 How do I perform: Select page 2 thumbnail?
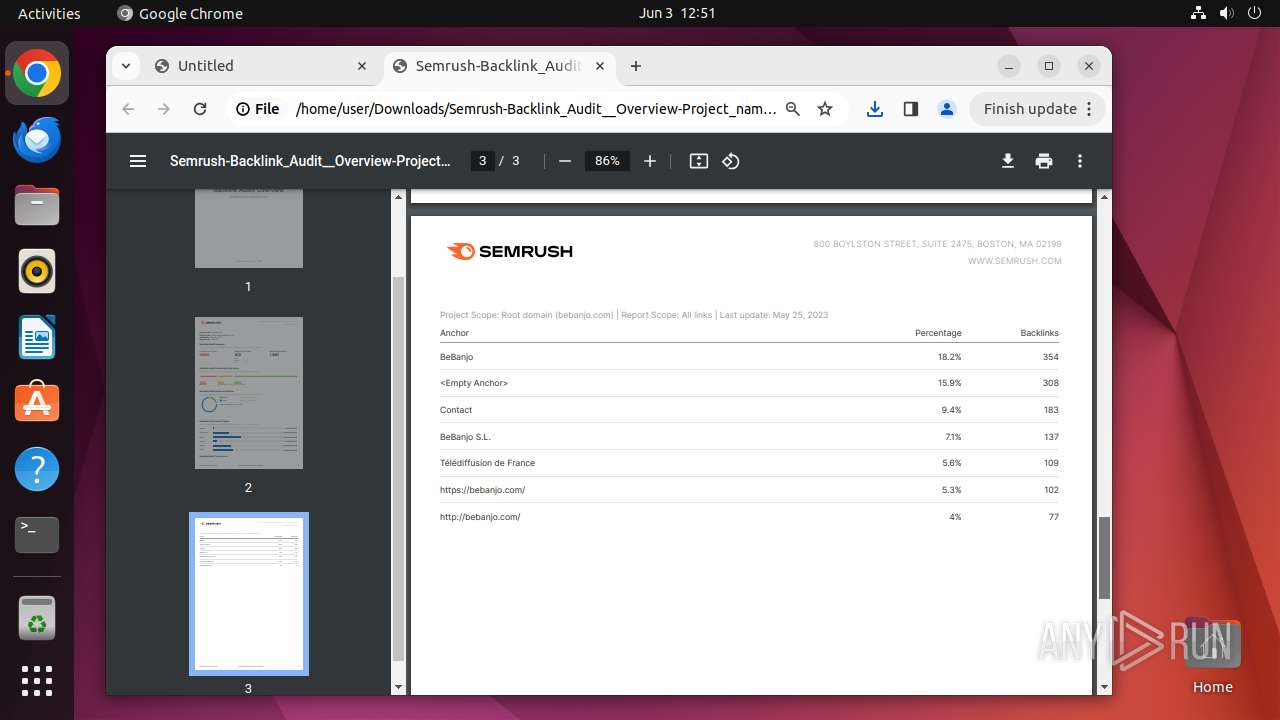pyautogui.click(x=249, y=393)
